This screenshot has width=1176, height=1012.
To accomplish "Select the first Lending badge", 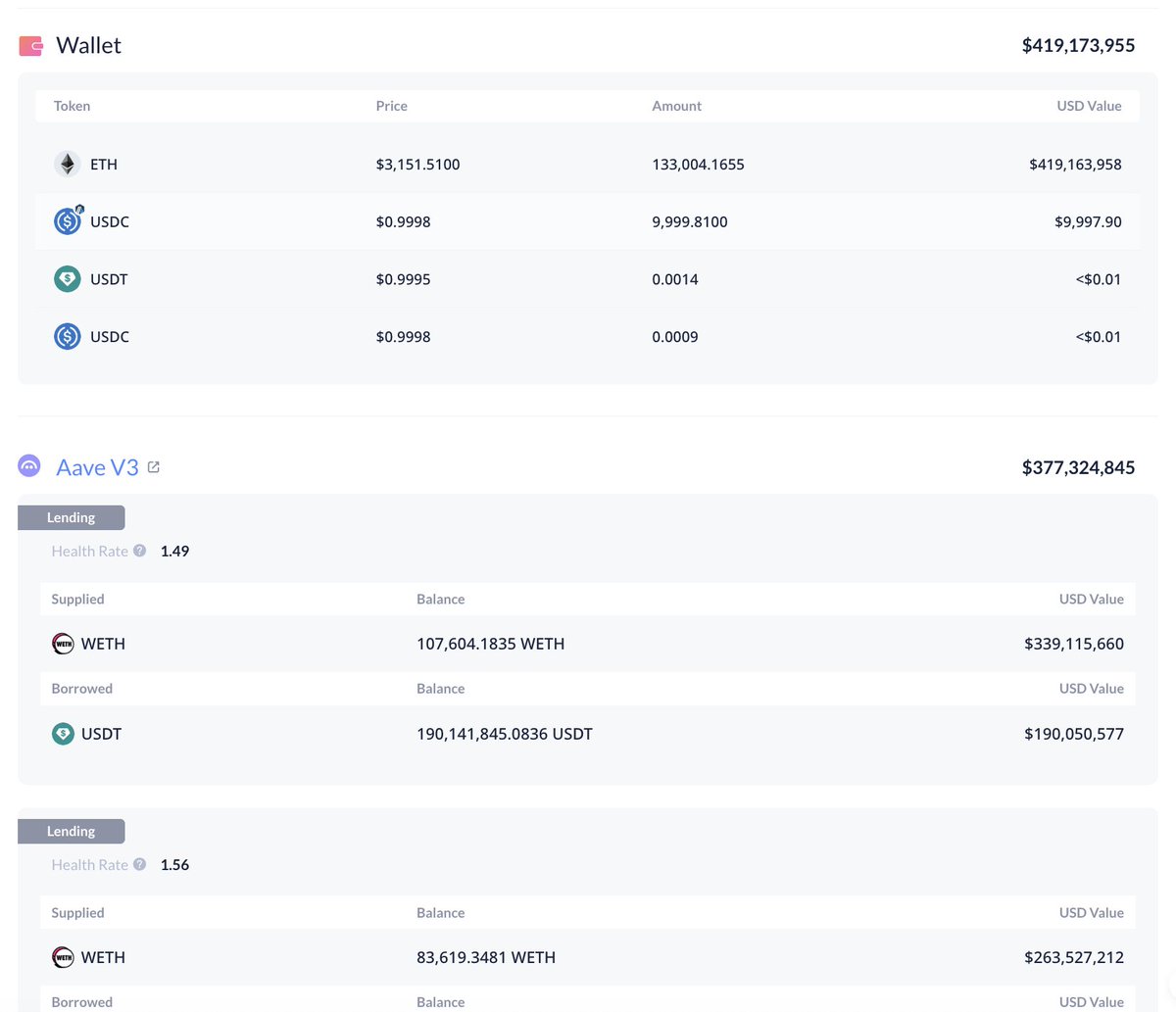I will (71, 517).
